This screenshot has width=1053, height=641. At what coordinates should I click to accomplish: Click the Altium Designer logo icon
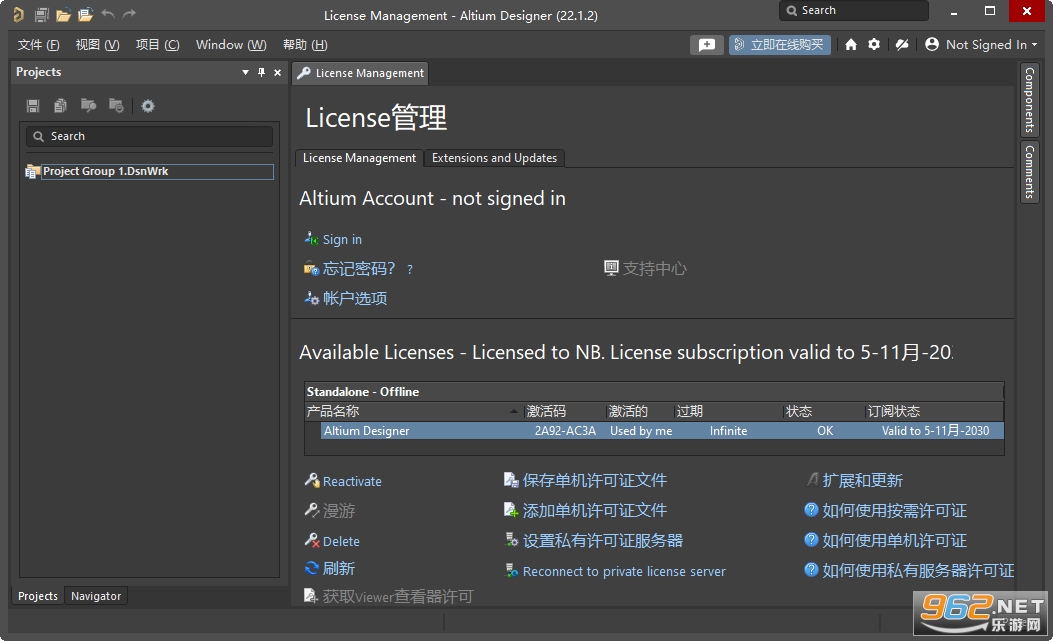[18, 14]
